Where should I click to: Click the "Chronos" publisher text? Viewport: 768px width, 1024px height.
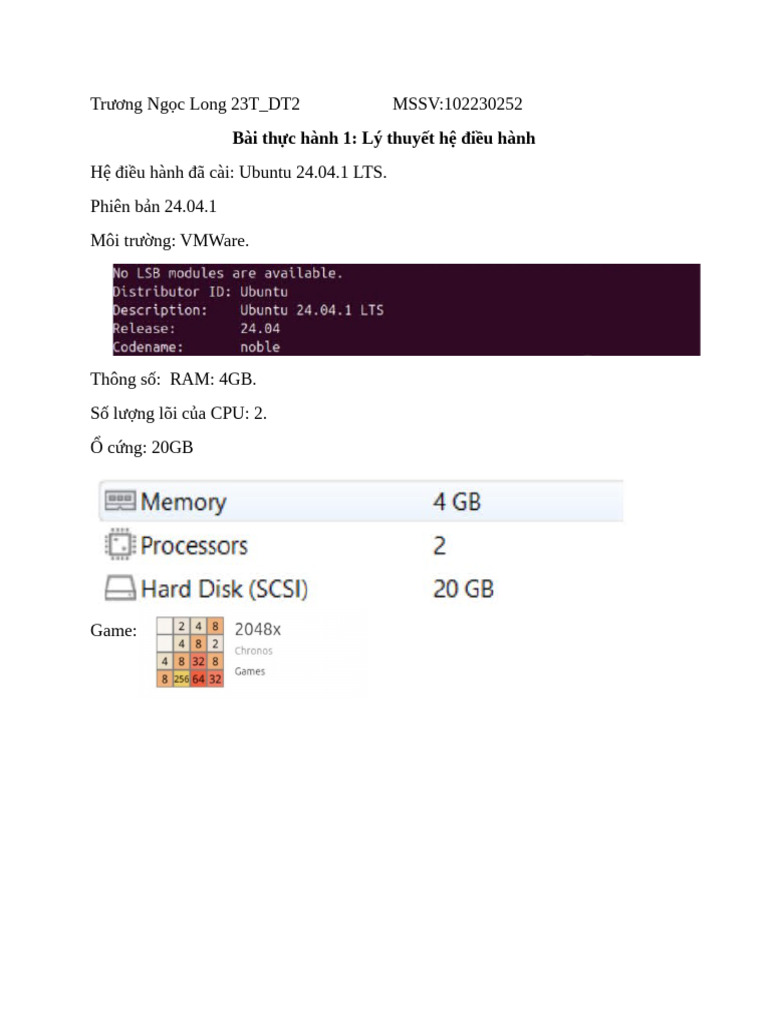(x=253, y=651)
